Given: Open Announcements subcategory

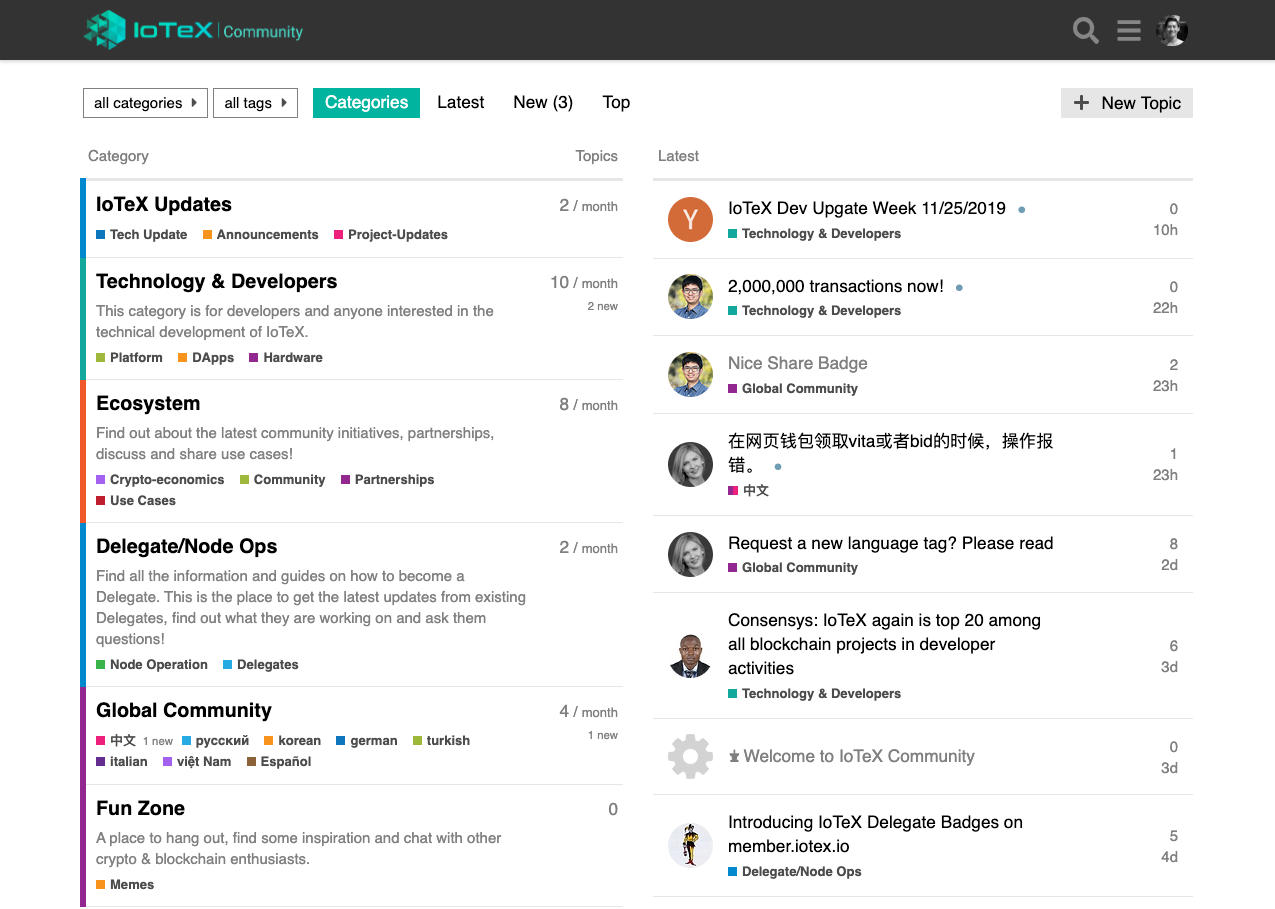Looking at the screenshot, I should click(261, 234).
